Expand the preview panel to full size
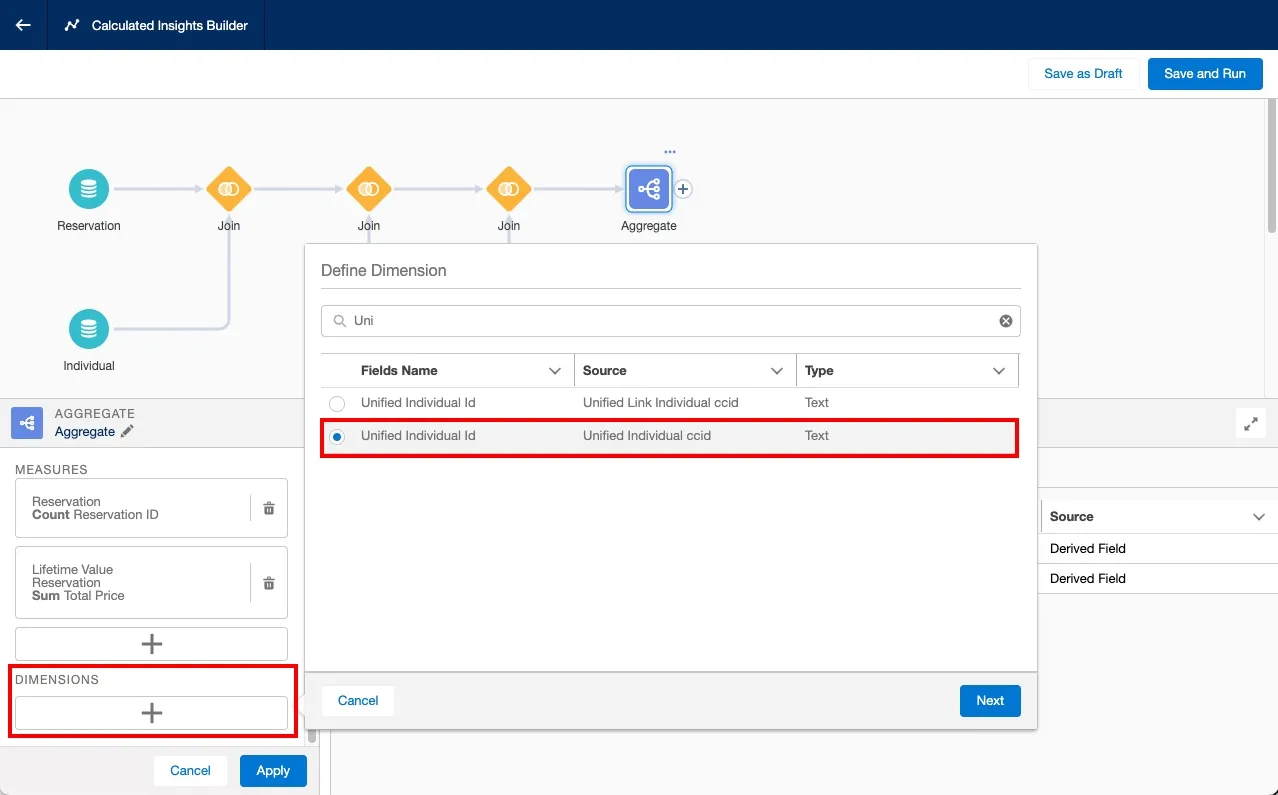The width and height of the screenshot is (1278, 795). [1250, 424]
